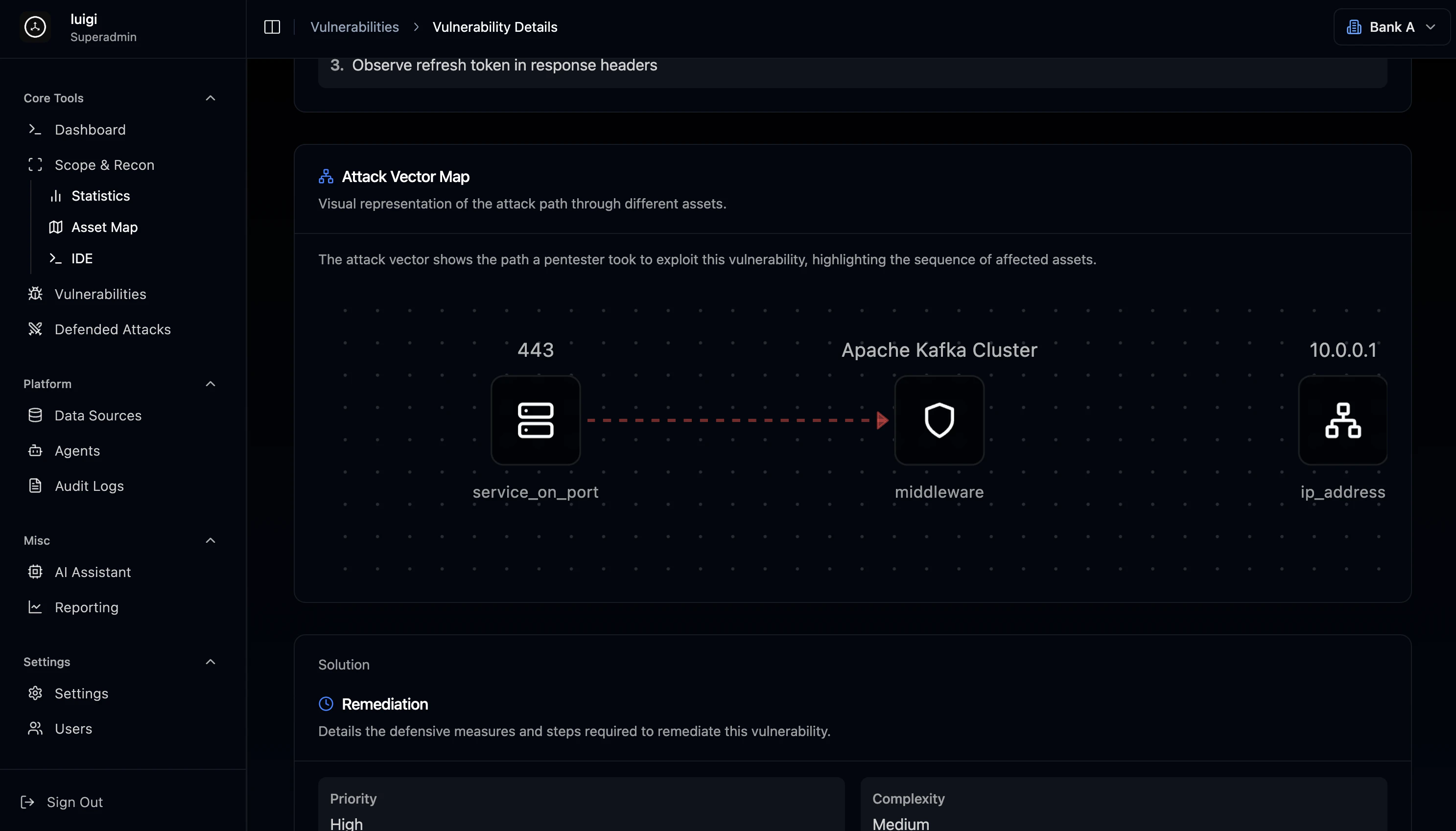Open the luigi Superadmin profile avatar
Image resolution: width=1456 pixels, height=831 pixels.
point(34,27)
